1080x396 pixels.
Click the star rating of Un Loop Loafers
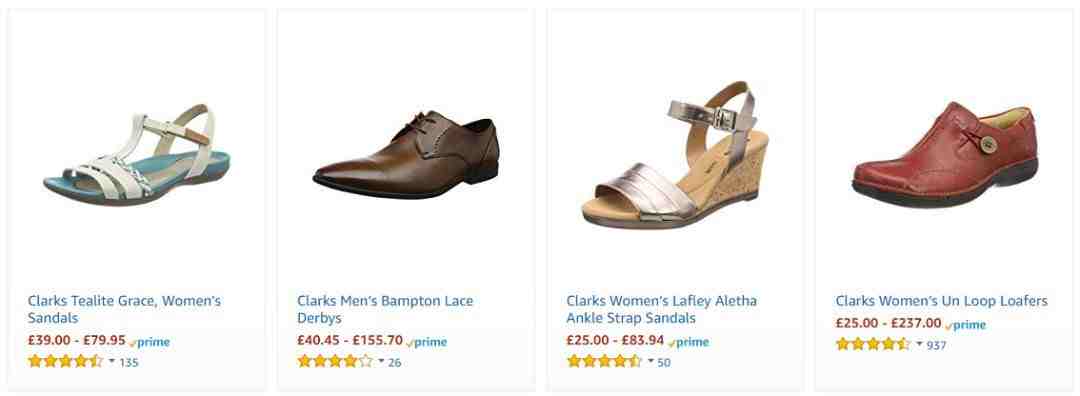[873, 344]
